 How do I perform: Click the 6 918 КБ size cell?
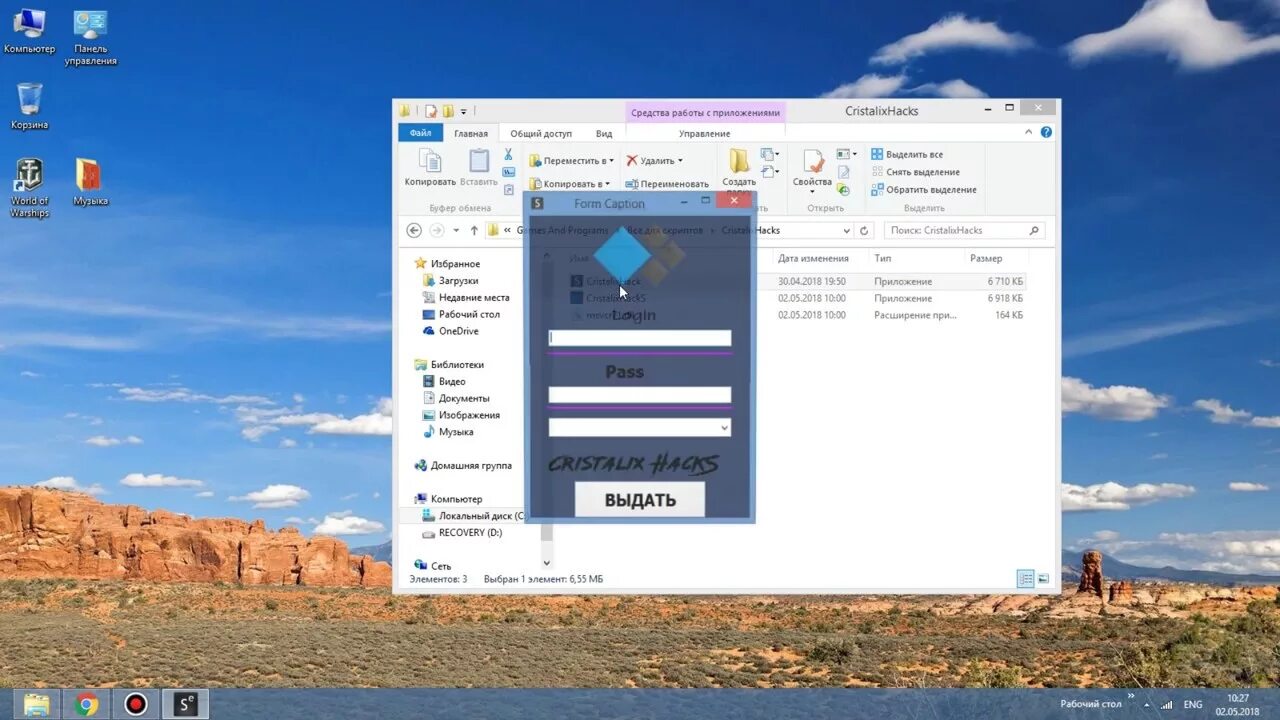(x=1004, y=298)
